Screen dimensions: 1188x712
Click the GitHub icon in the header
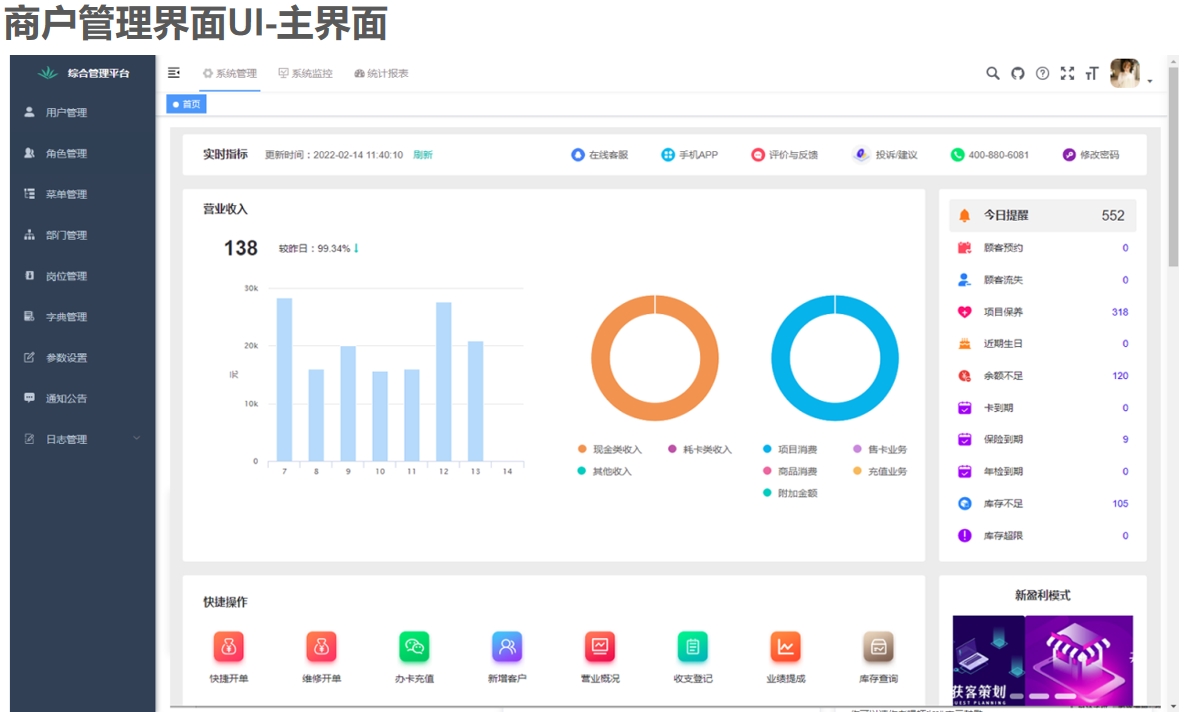1017,73
